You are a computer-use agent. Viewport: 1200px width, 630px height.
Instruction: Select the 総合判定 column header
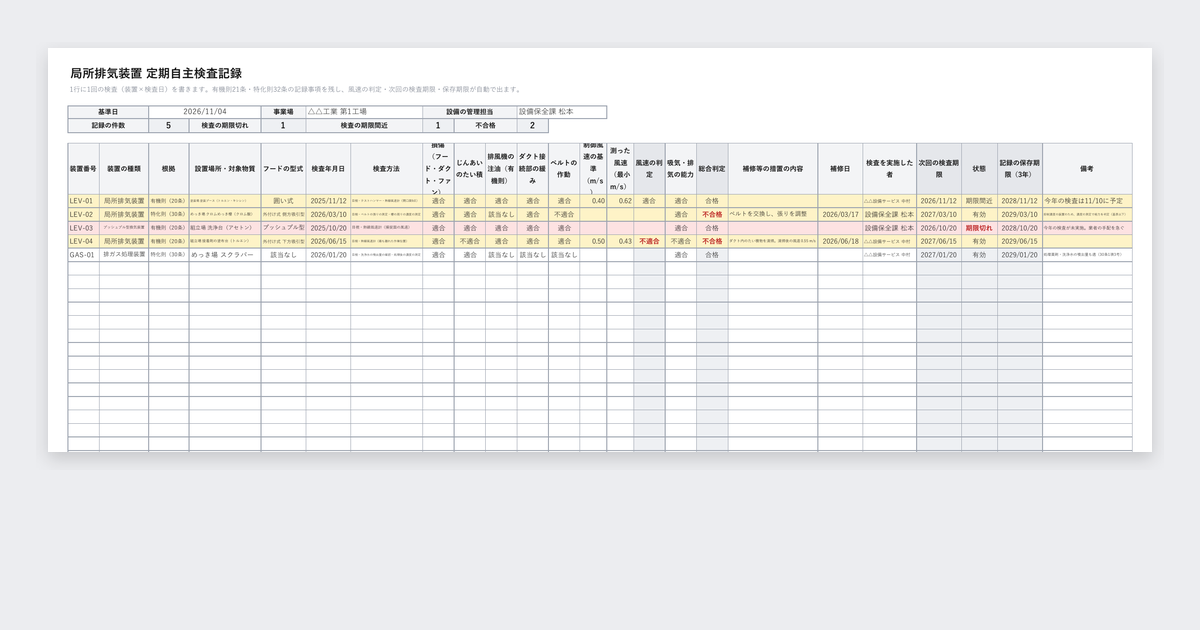tap(712, 169)
